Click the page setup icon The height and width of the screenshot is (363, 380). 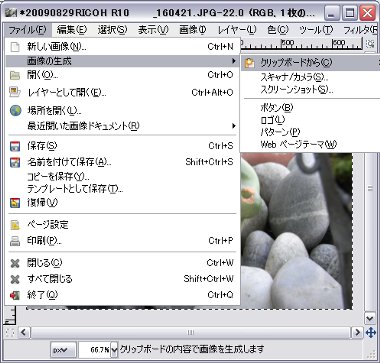pos(15,225)
